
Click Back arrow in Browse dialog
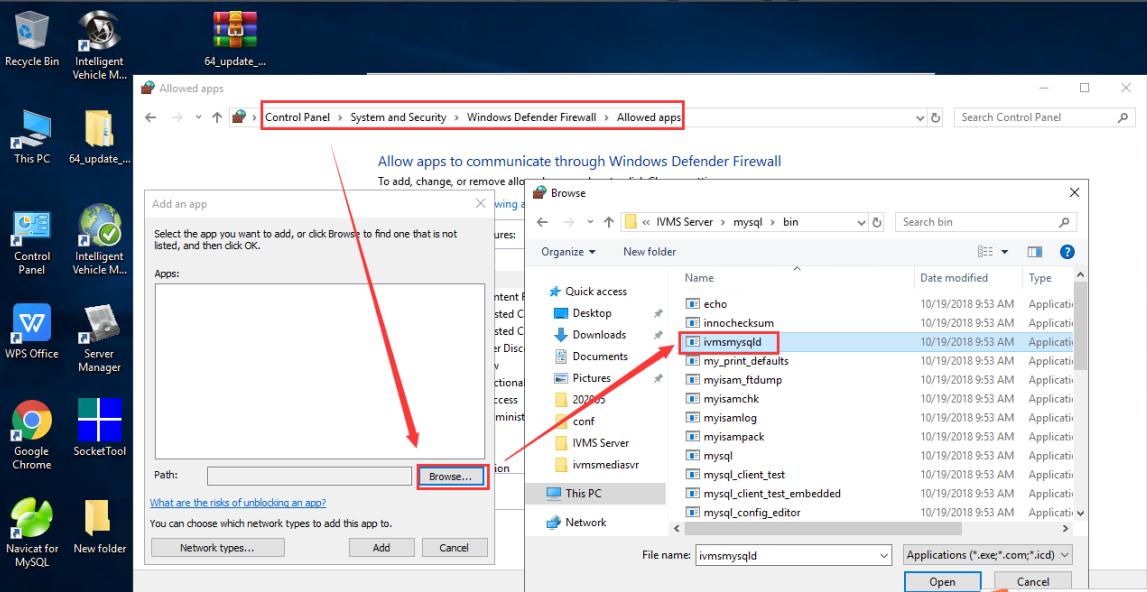coord(542,222)
